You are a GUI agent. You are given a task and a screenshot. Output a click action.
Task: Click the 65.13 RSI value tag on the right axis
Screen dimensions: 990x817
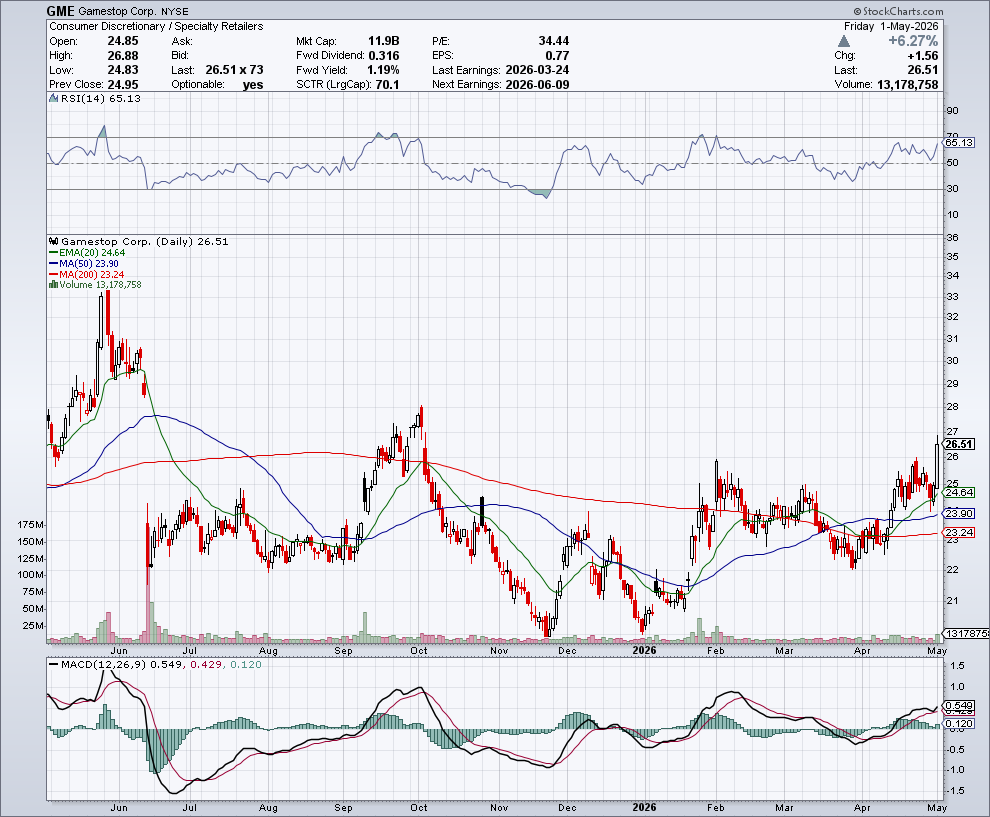pyautogui.click(x=960, y=143)
